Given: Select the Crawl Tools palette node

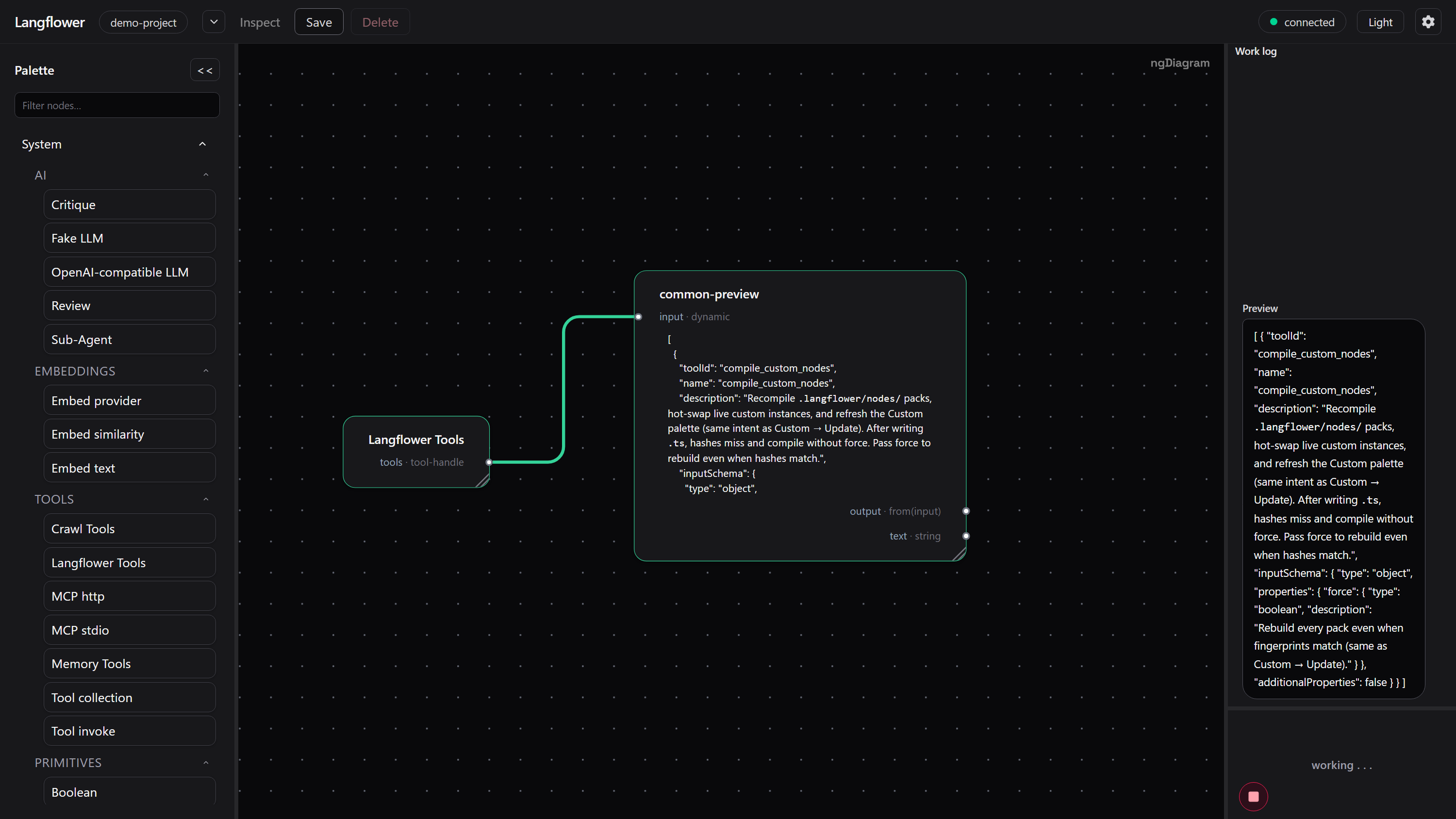Looking at the screenshot, I should pyautogui.click(x=130, y=529).
